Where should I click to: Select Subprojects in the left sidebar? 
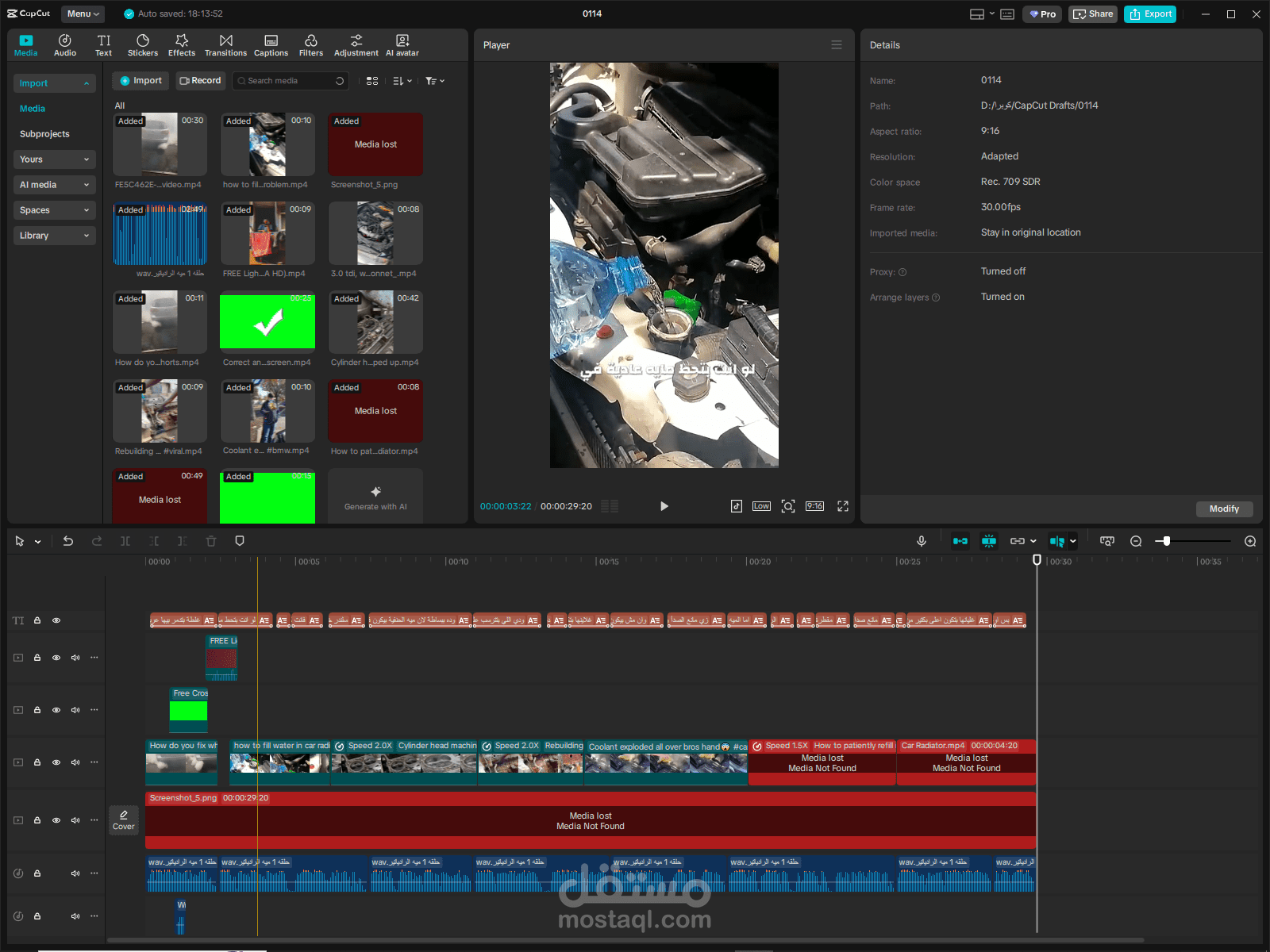(x=44, y=134)
